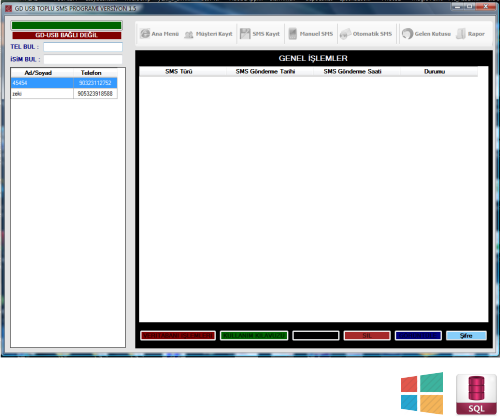This screenshot has width=500, height=418.
Task: Open the Rapor report screen
Action: [x=470, y=34]
